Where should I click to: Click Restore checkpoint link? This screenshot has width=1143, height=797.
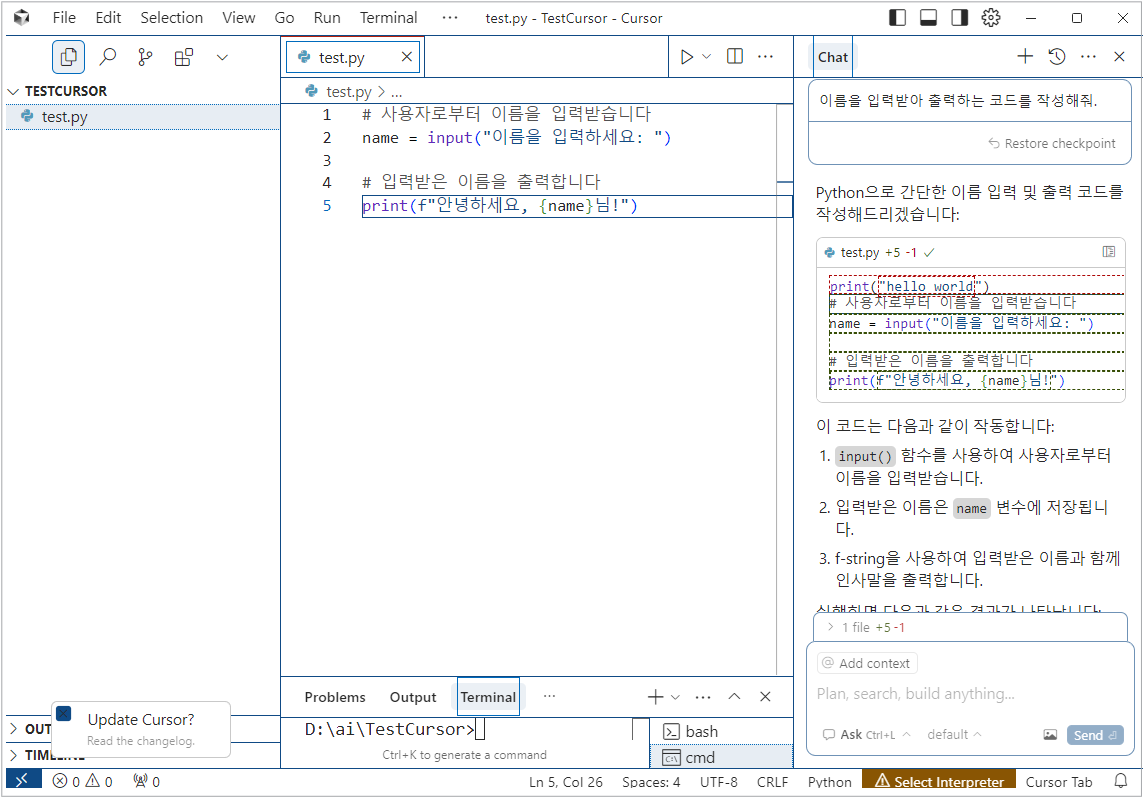click(1052, 144)
